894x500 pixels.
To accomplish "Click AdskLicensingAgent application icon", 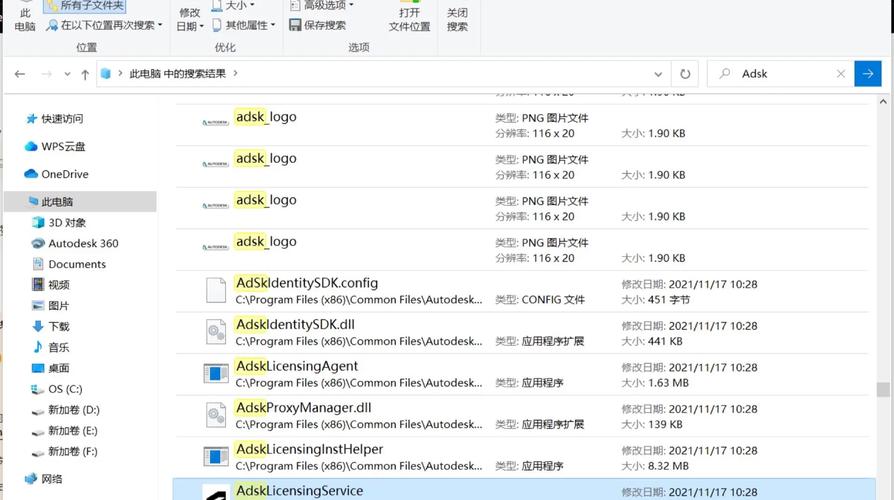I will [216, 373].
